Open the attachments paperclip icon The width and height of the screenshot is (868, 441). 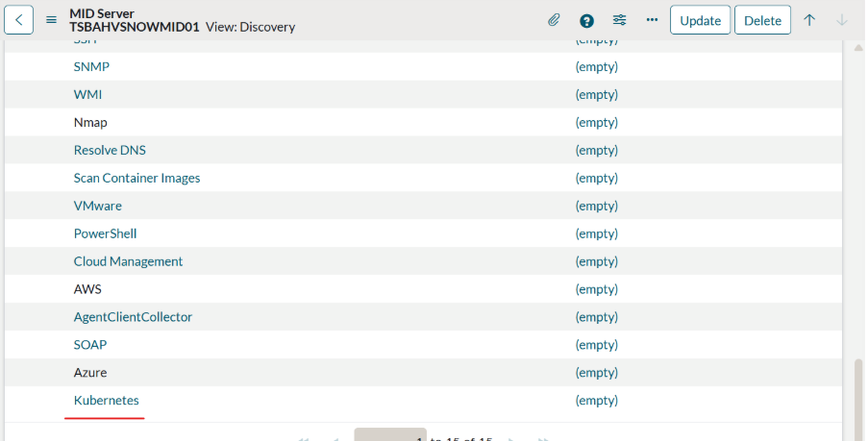tap(554, 20)
